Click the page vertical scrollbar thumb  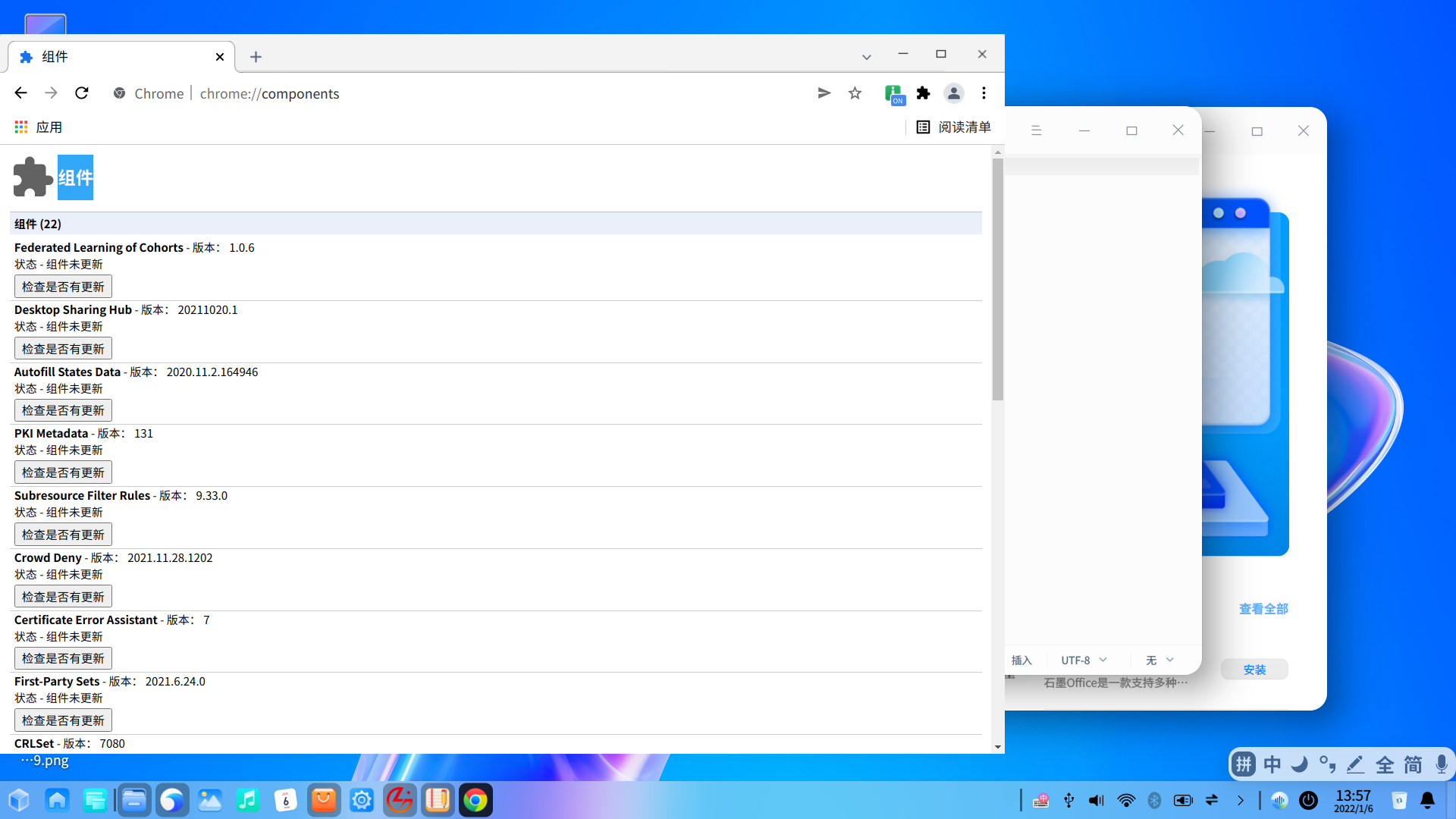[x=997, y=281]
